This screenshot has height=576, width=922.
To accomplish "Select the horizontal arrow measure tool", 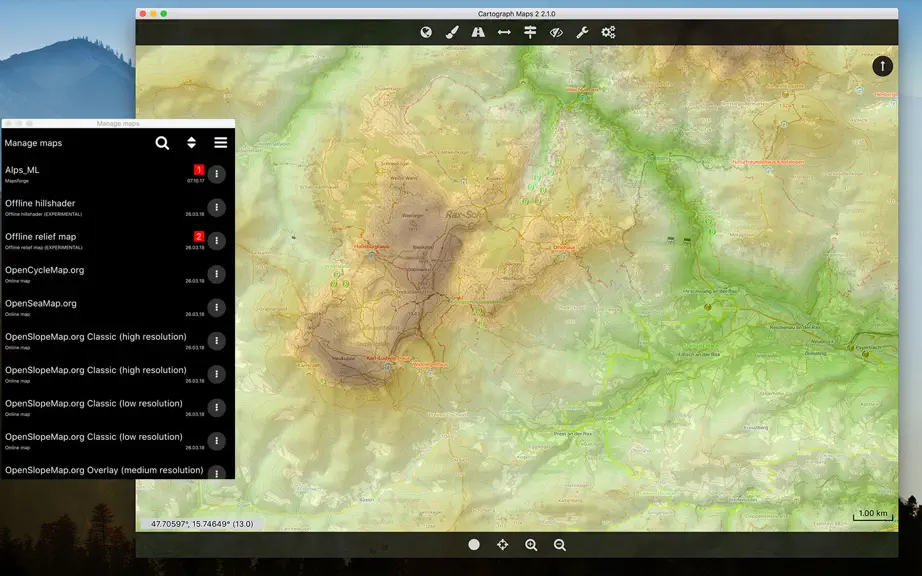I will 504,32.
